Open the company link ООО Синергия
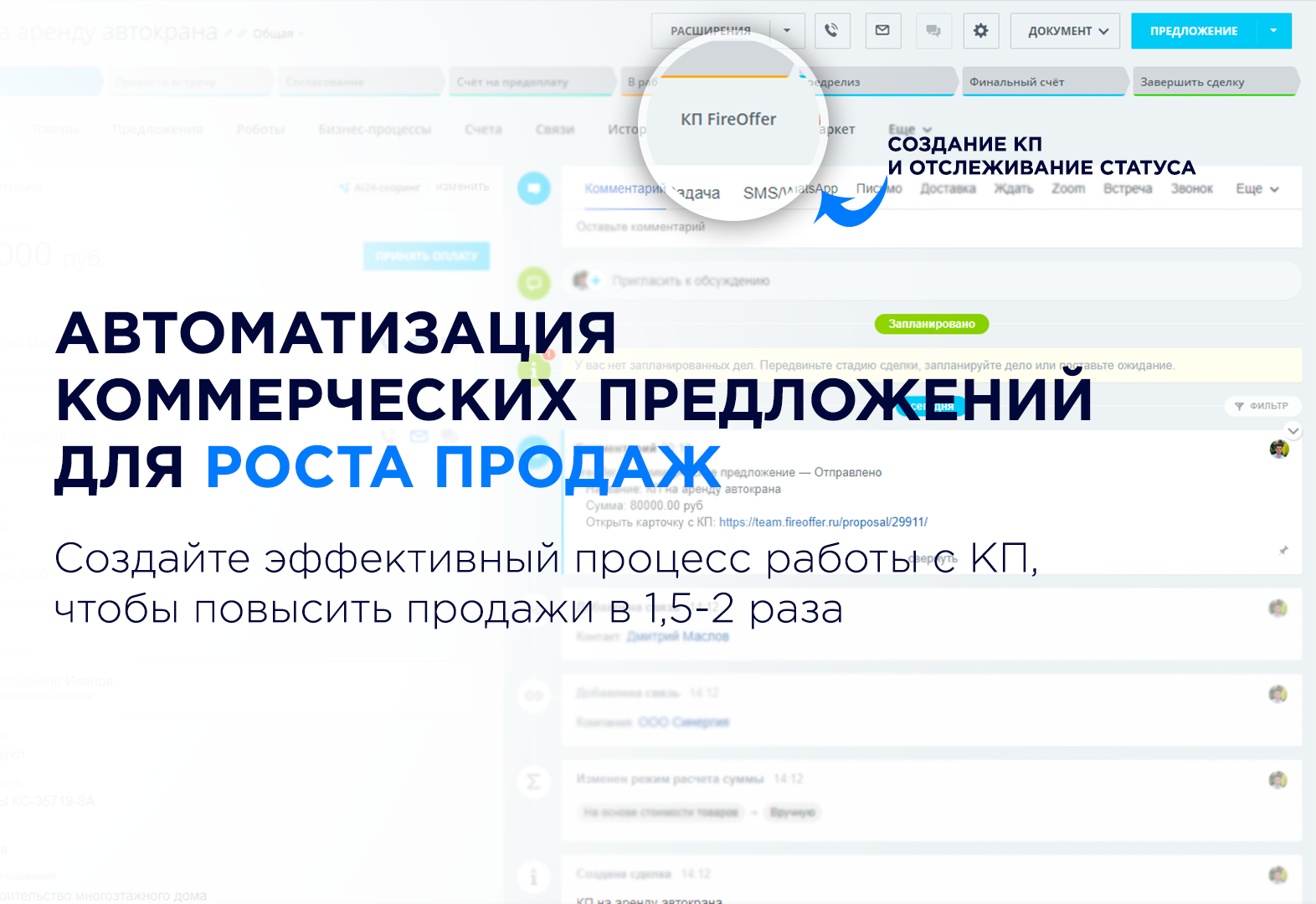The height and width of the screenshot is (904, 1316). 684,722
